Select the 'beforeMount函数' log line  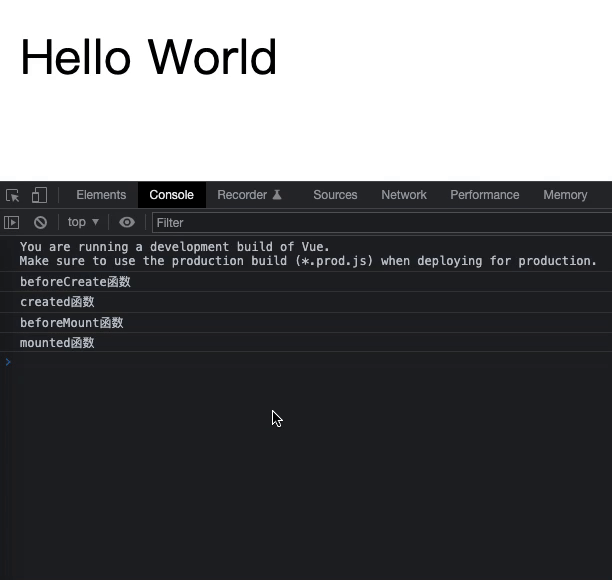pyautogui.click(x=72, y=323)
